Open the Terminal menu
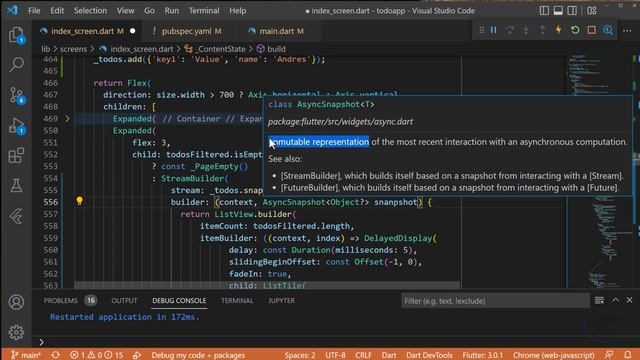The image size is (640, 360). (204, 11)
